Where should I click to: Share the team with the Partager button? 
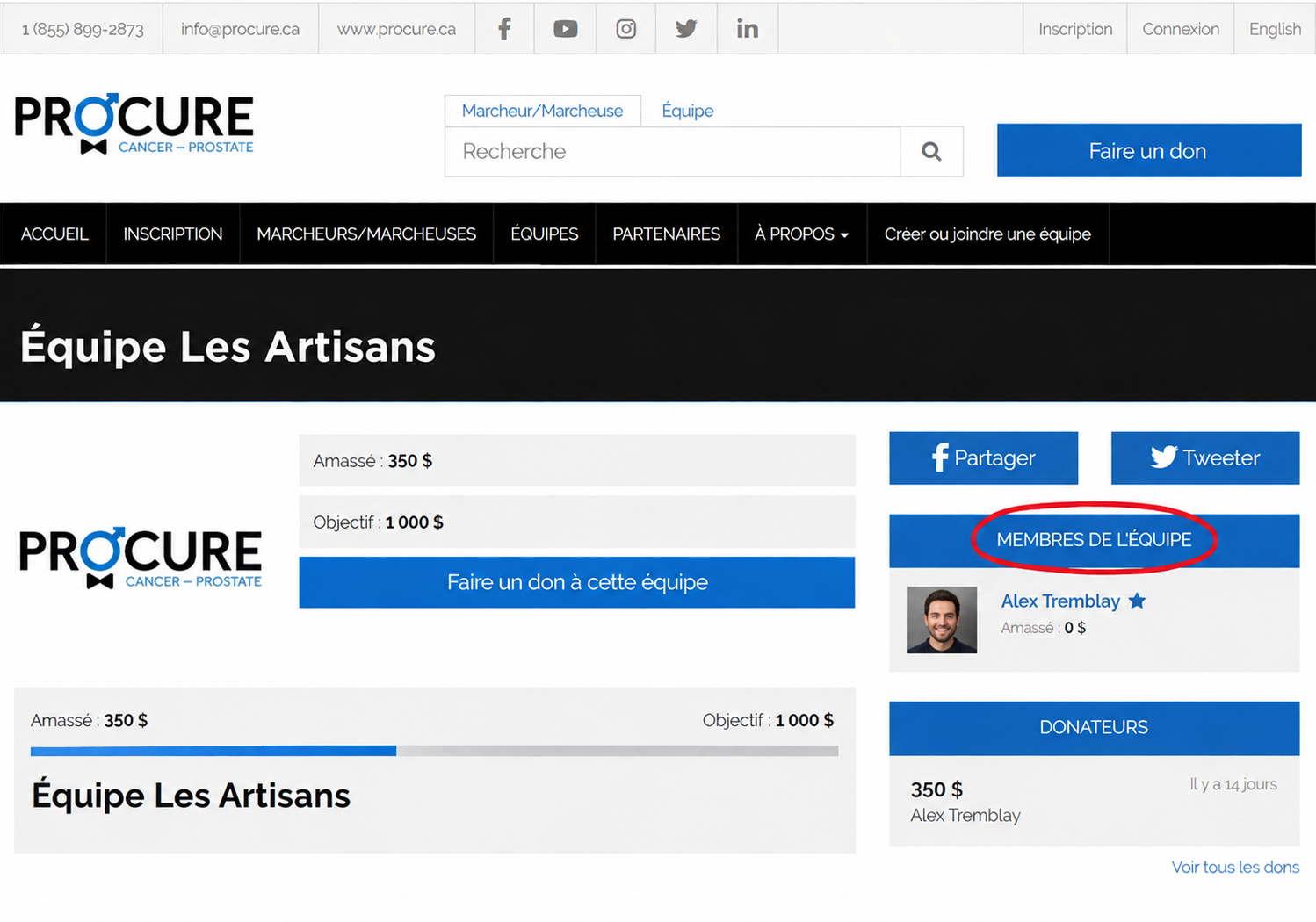(x=983, y=457)
